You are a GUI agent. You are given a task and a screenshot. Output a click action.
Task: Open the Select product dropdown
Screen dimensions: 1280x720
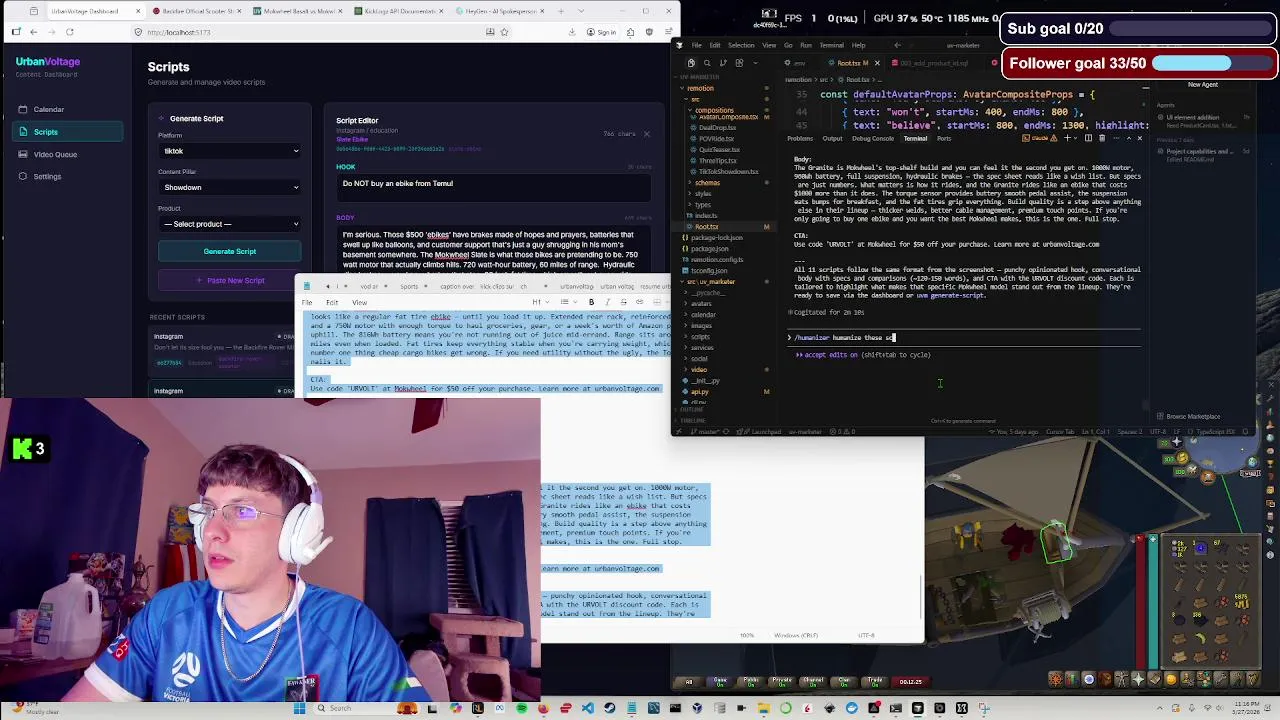click(230, 224)
